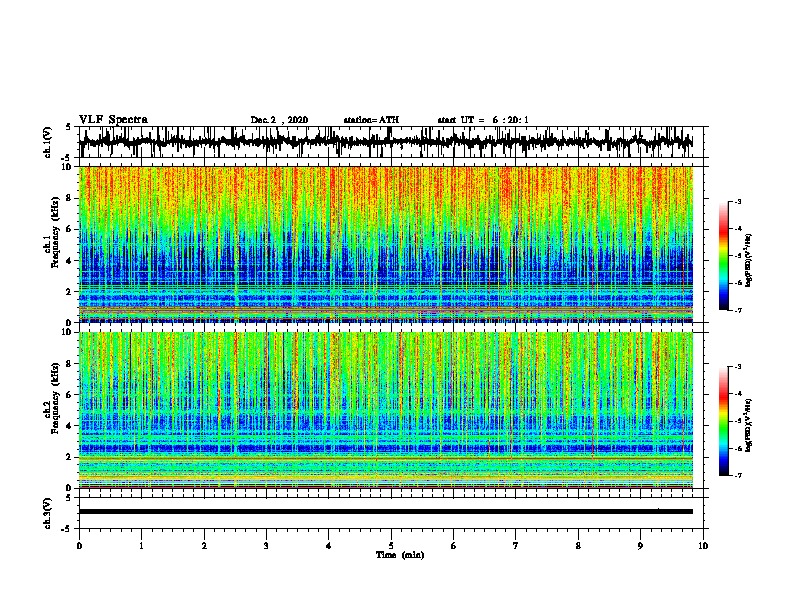Click the "-7" tick on ch.1 colorbar
792x612 pixels.
(738, 310)
